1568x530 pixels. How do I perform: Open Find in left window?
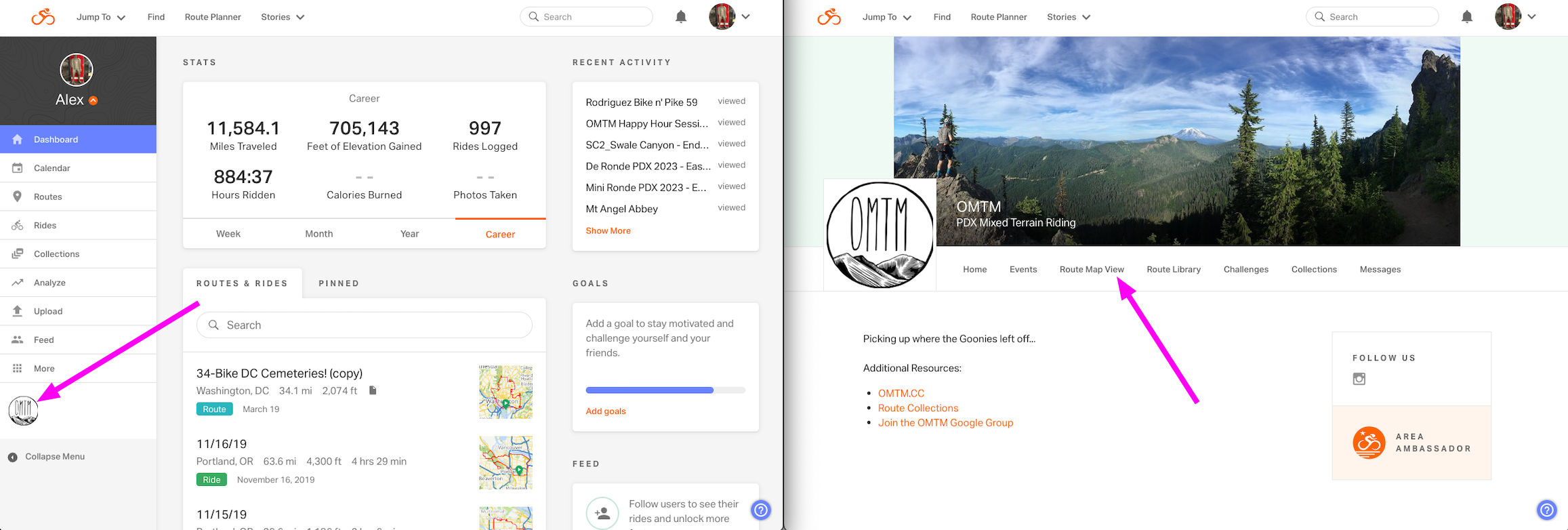tap(156, 17)
